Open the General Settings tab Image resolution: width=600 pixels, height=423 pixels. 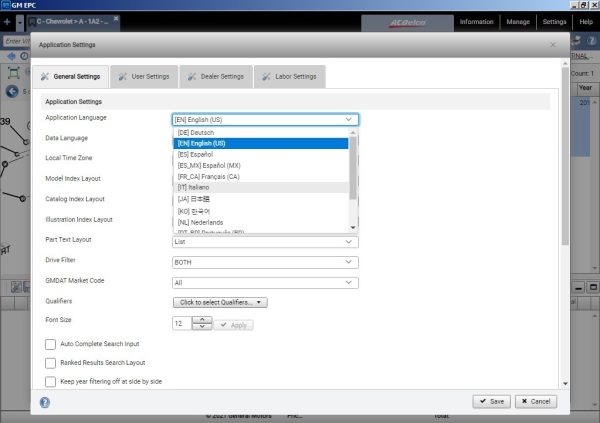71,77
